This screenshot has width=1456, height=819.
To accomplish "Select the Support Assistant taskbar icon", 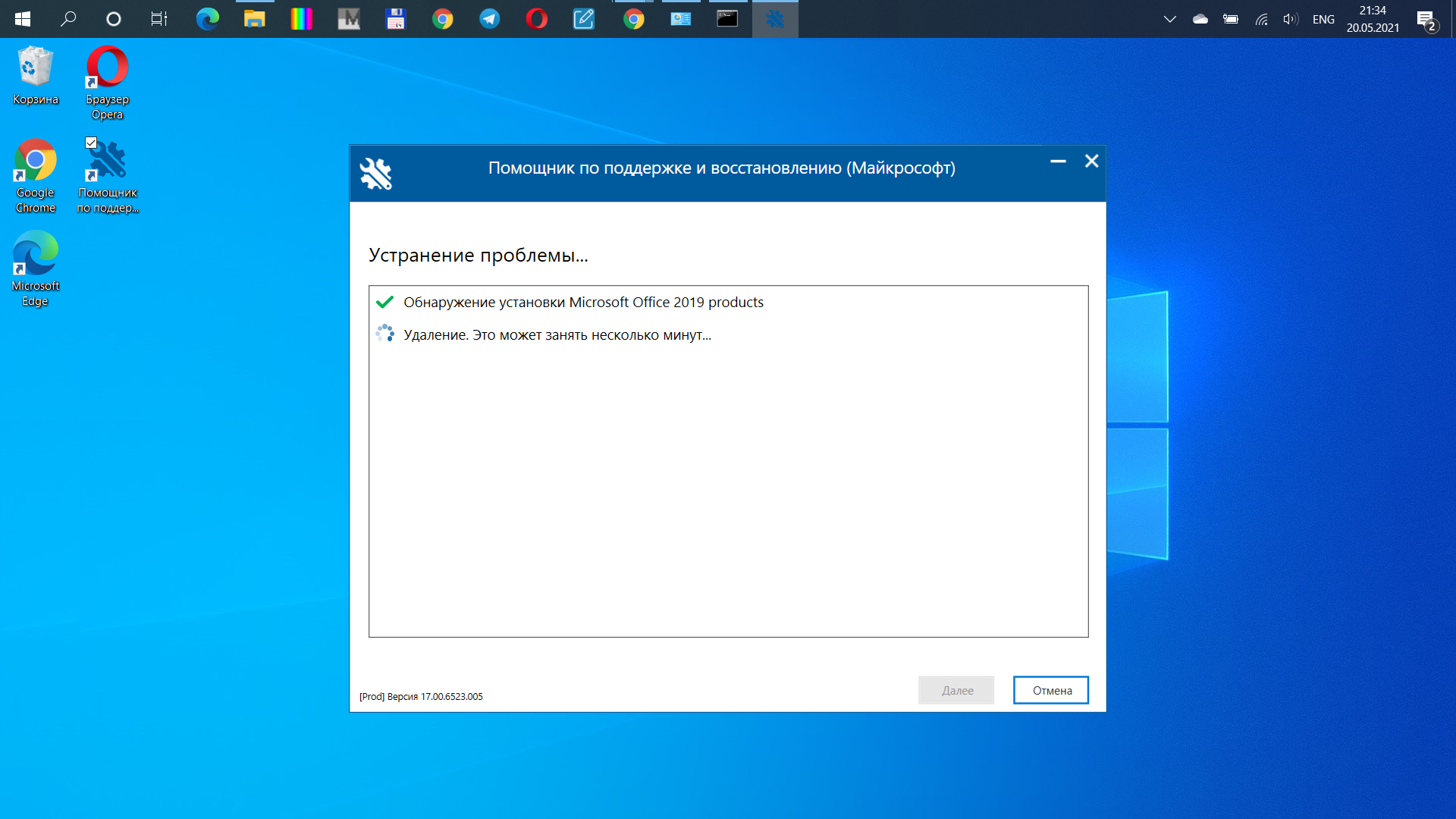I will [775, 19].
